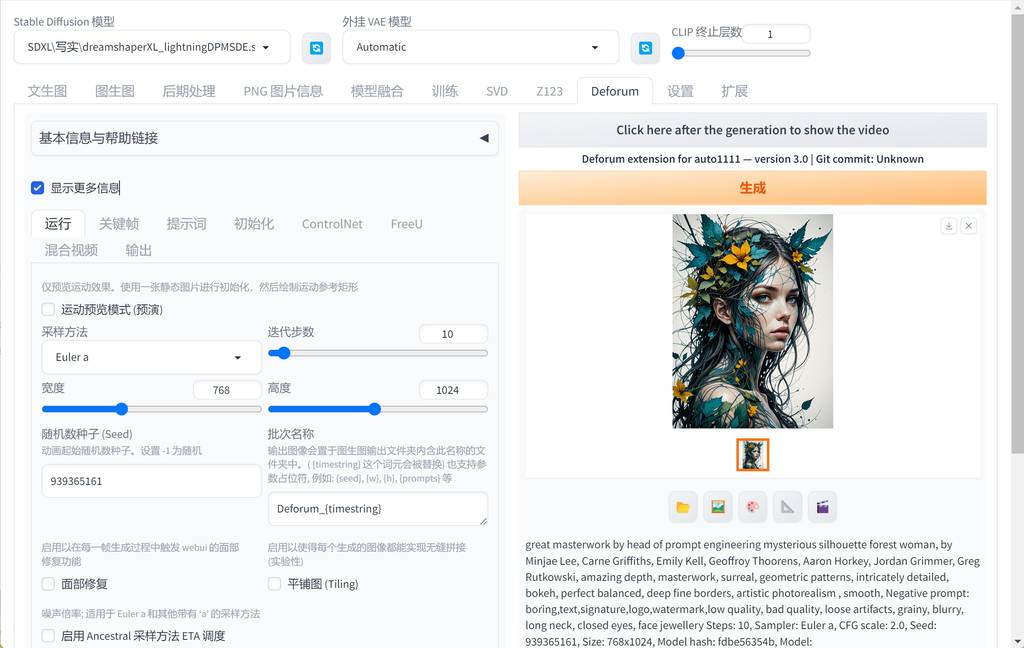The width and height of the screenshot is (1024, 648).
Task: Open the Euler a sampler dropdown
Action: 151,357
